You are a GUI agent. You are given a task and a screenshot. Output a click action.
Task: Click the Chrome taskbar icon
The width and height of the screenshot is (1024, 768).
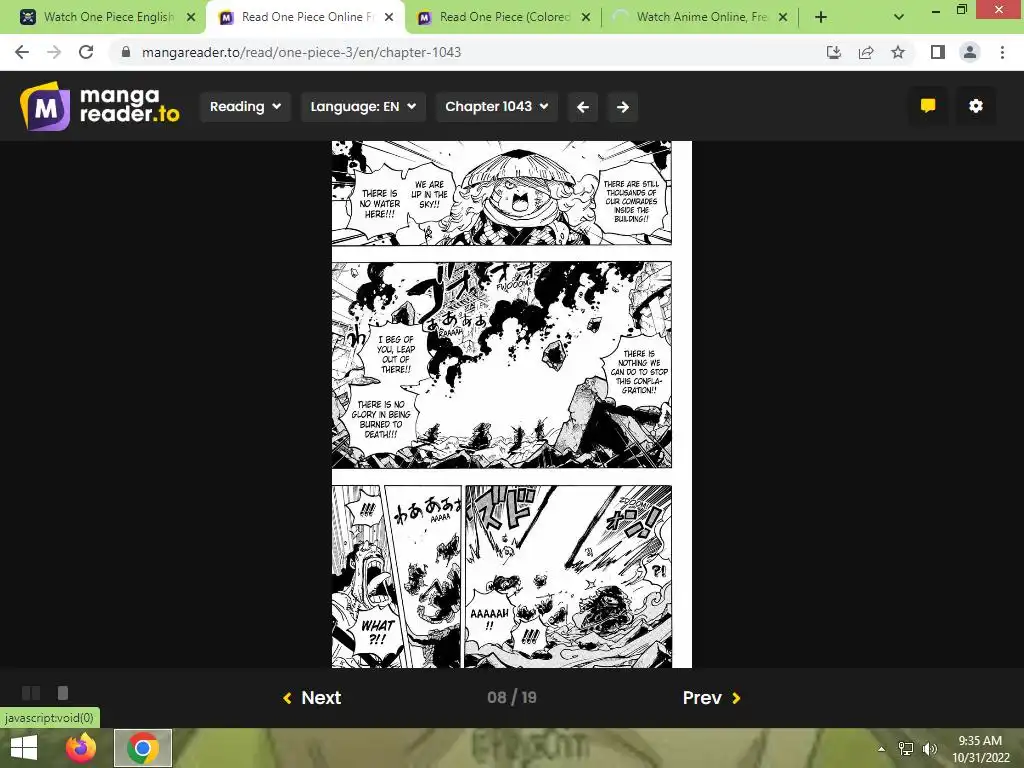point(143,748)
